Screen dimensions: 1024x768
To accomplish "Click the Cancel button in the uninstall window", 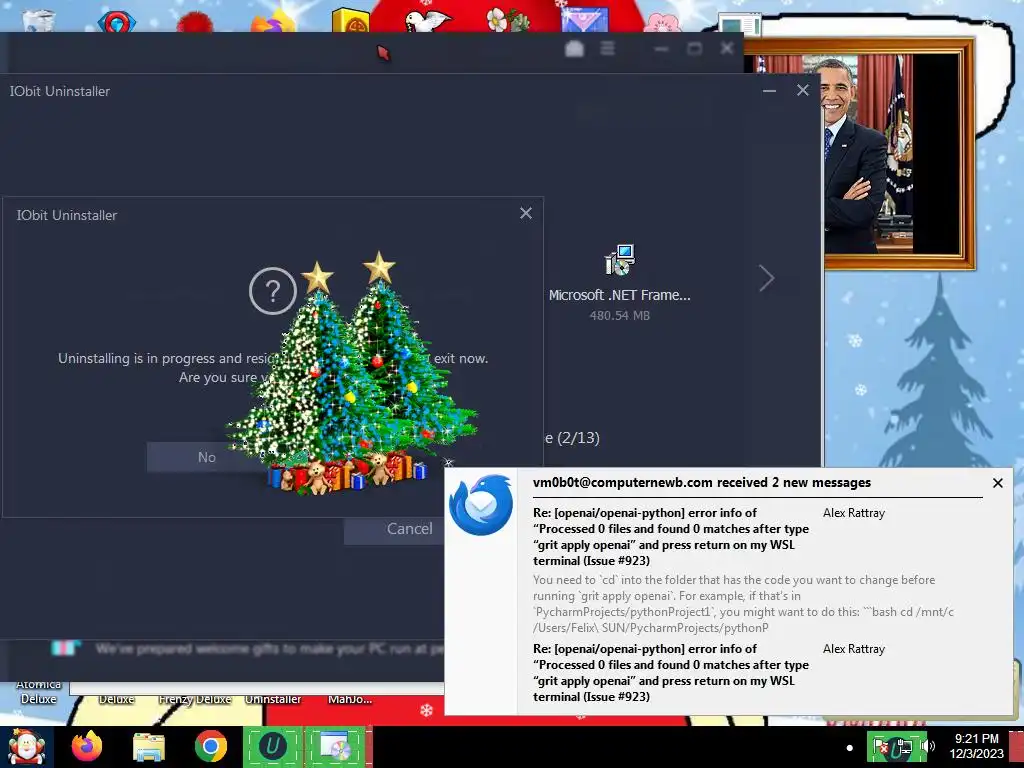I will pos(409,529).
